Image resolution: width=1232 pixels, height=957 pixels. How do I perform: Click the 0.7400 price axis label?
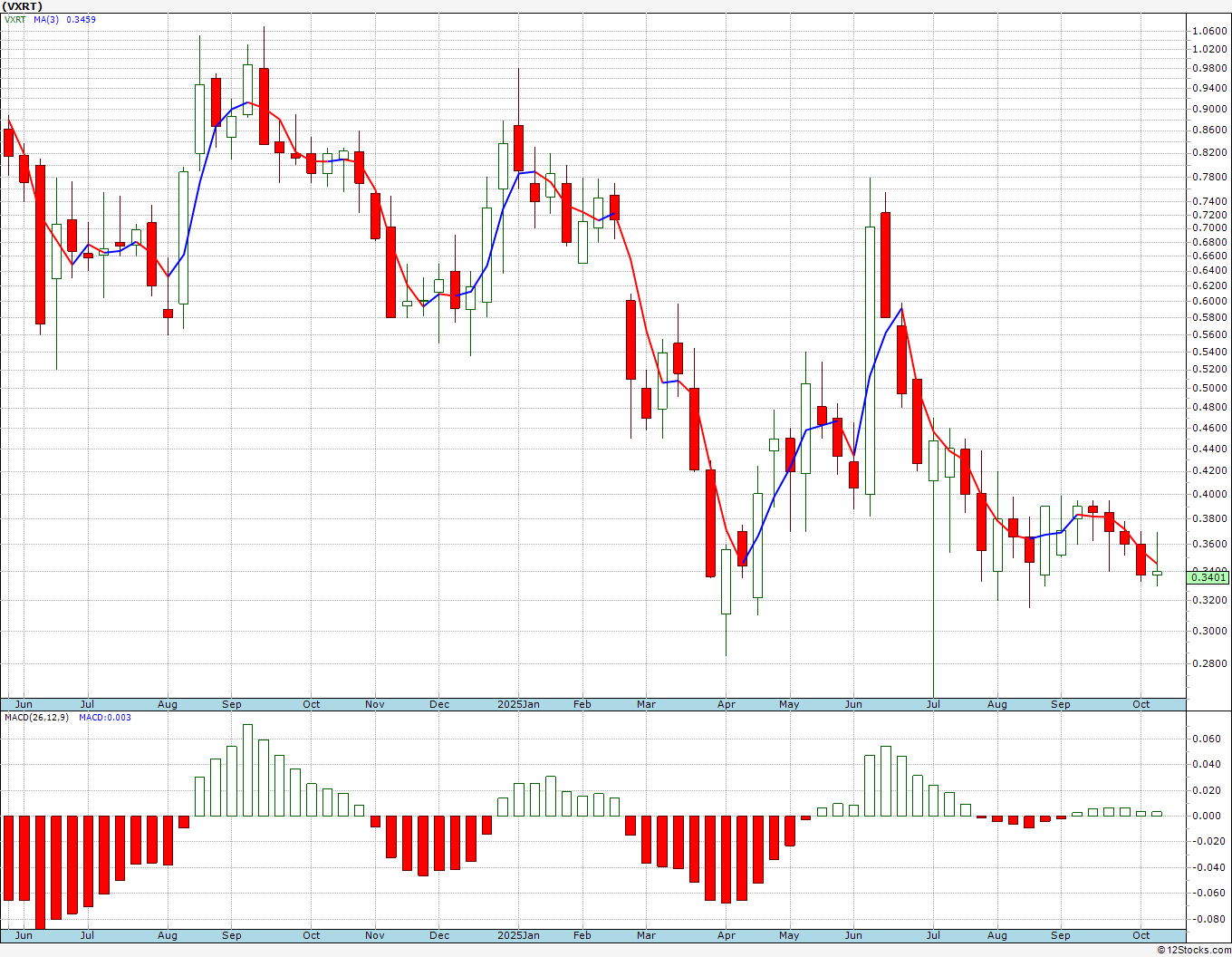click(1210, 202)
